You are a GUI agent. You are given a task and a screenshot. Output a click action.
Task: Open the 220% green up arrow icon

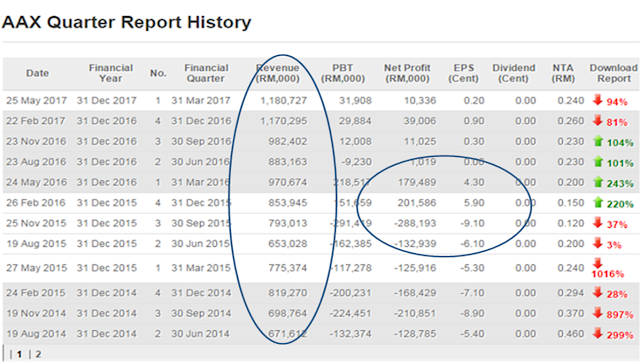598,202
